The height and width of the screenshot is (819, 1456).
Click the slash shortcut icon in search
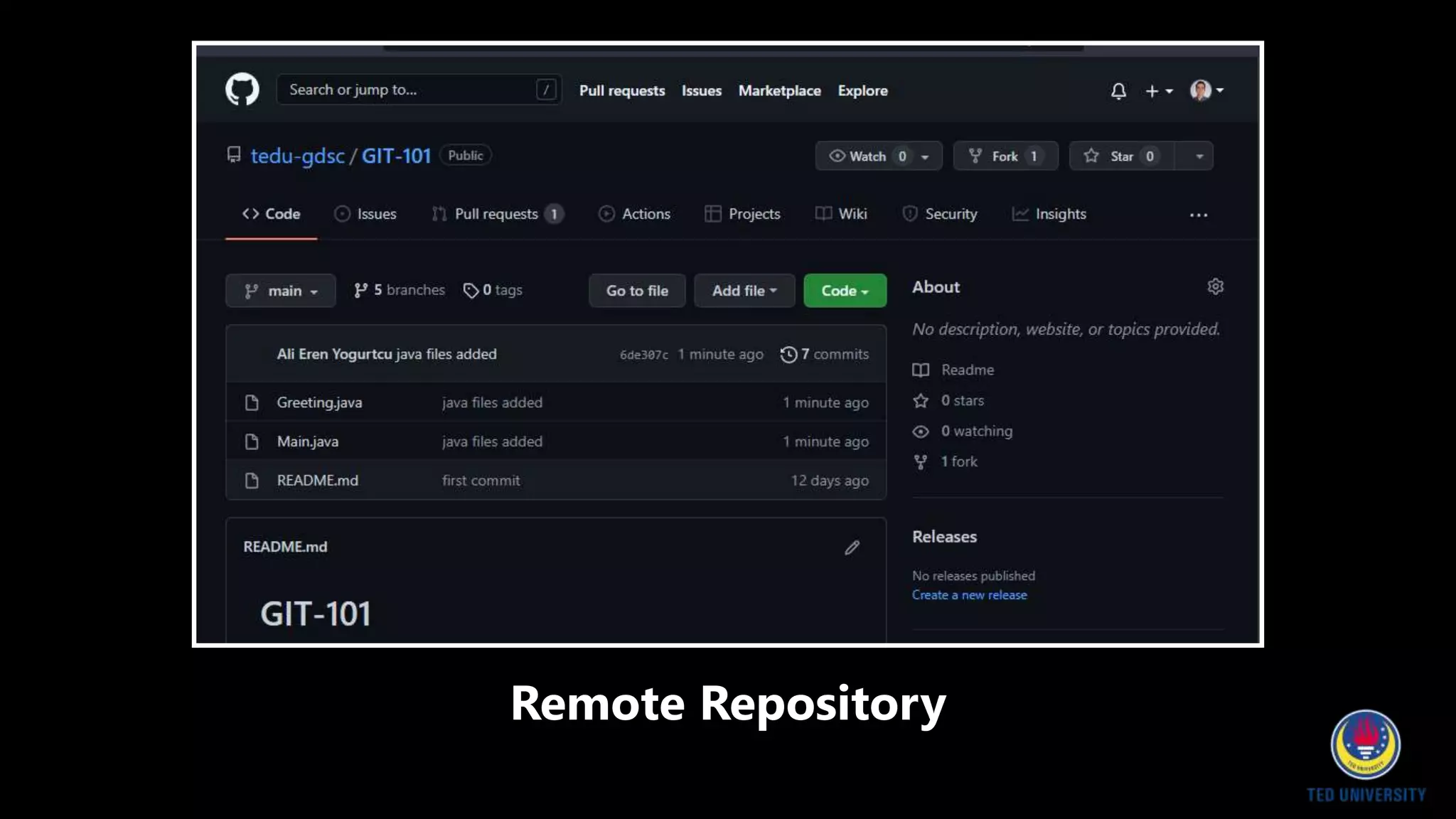tap(545, 90)
